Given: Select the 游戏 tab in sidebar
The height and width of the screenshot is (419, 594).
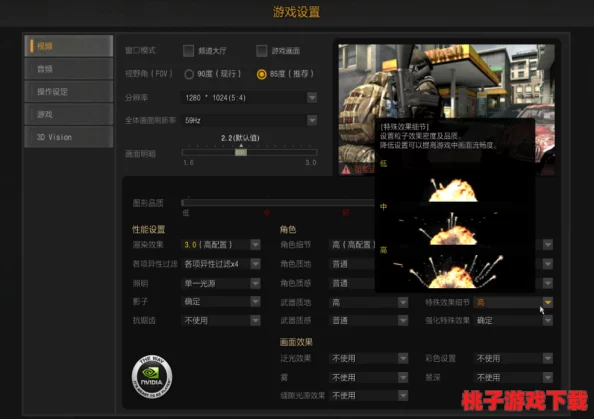Looking at the screenshot, I should [69, 114].
